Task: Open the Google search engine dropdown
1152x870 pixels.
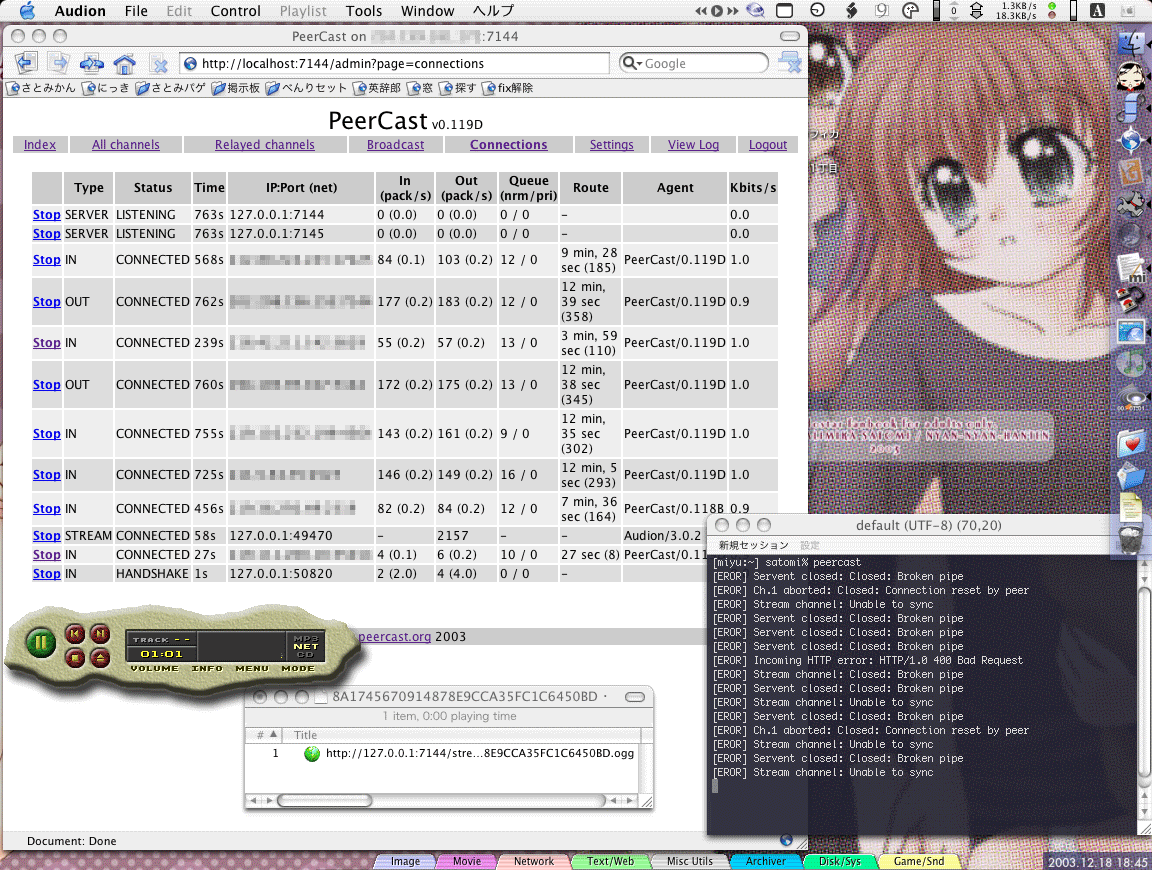Action: [632, 63]
